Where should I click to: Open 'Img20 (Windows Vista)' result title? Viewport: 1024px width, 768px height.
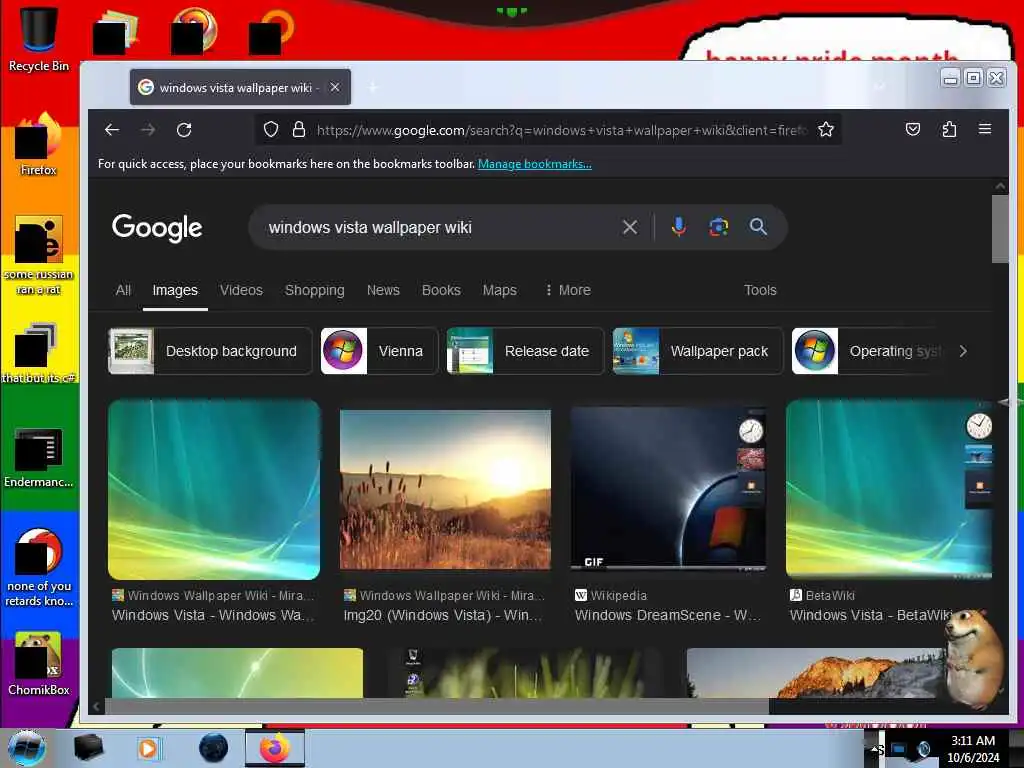pos(443,615)
